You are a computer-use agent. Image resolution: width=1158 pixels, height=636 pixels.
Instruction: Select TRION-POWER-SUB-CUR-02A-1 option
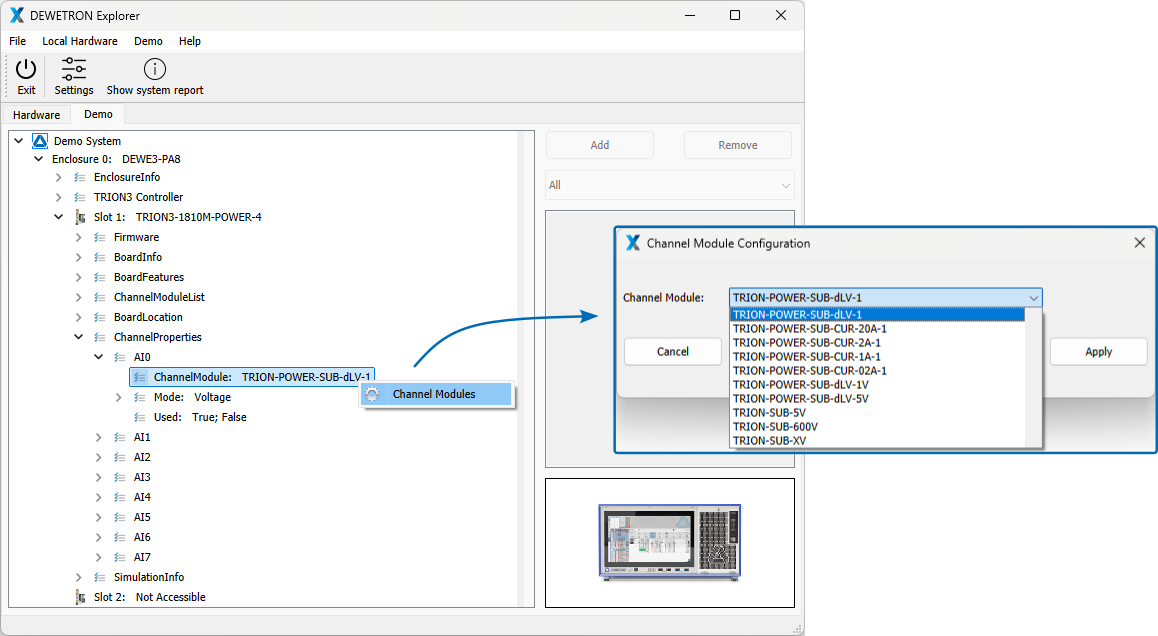click(878, 371)
